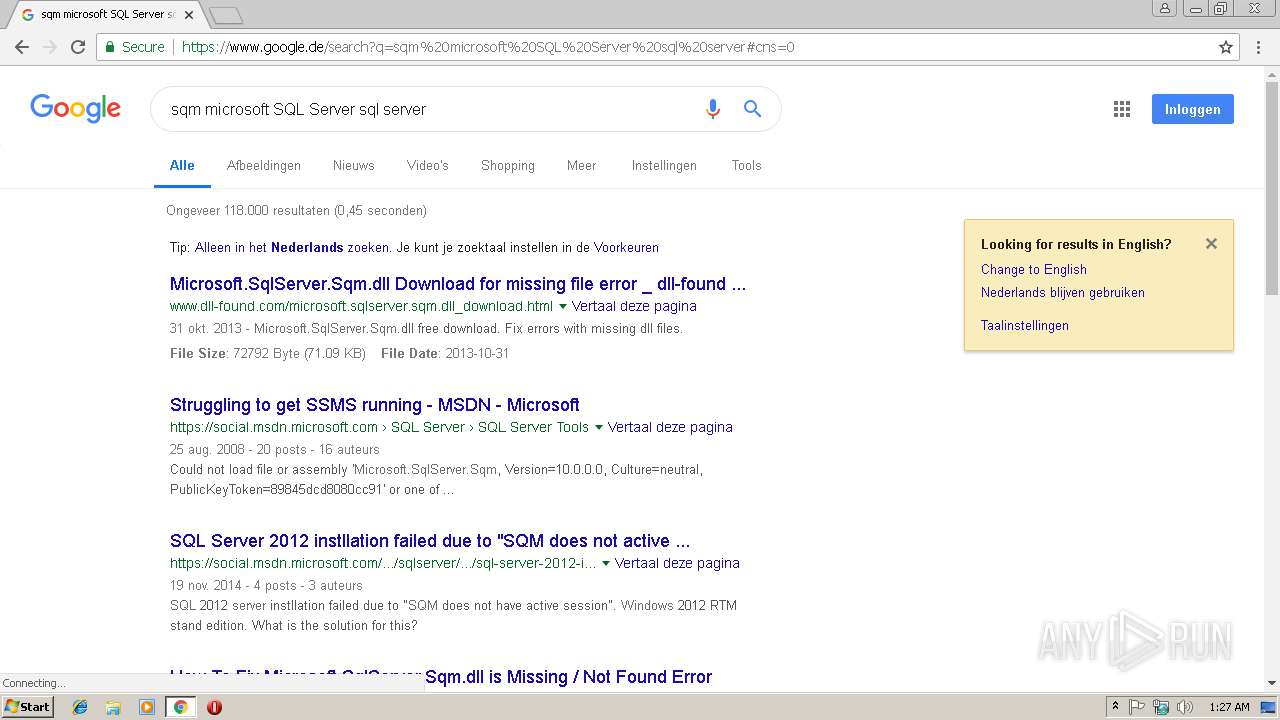Open Voorkeuren link
Image resolution: width=1280 pixels, height=720 pixels.
[x=626, y=248]
